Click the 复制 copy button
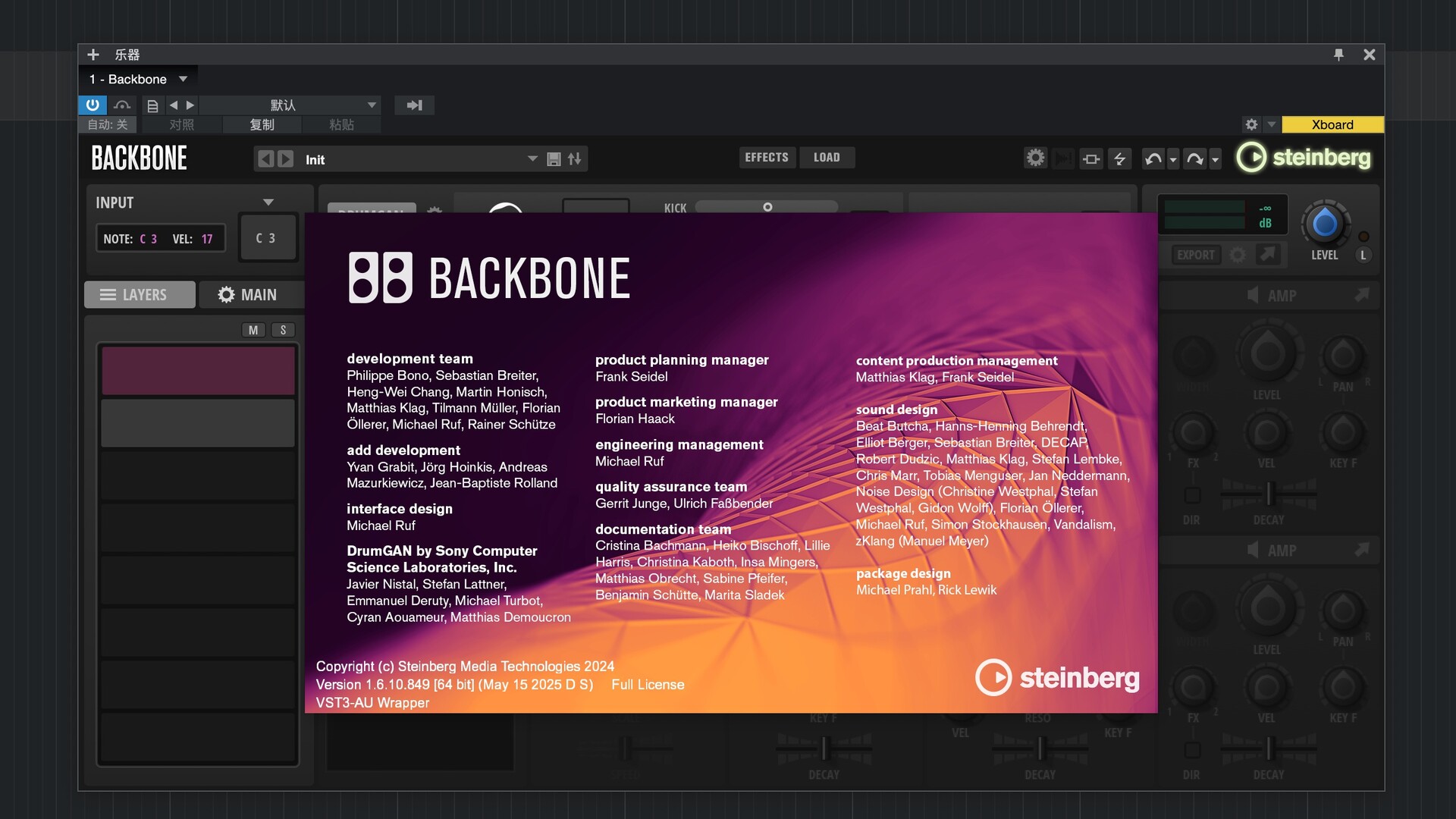This screenshot has height=819, width=1456. coord(262,124)
